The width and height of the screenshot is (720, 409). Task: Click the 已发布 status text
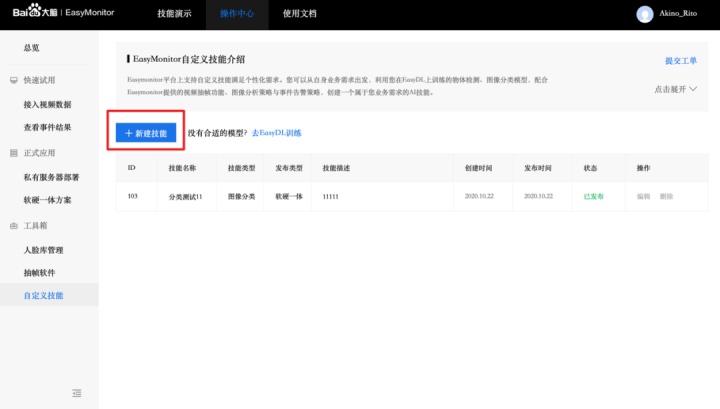point(594,196)
